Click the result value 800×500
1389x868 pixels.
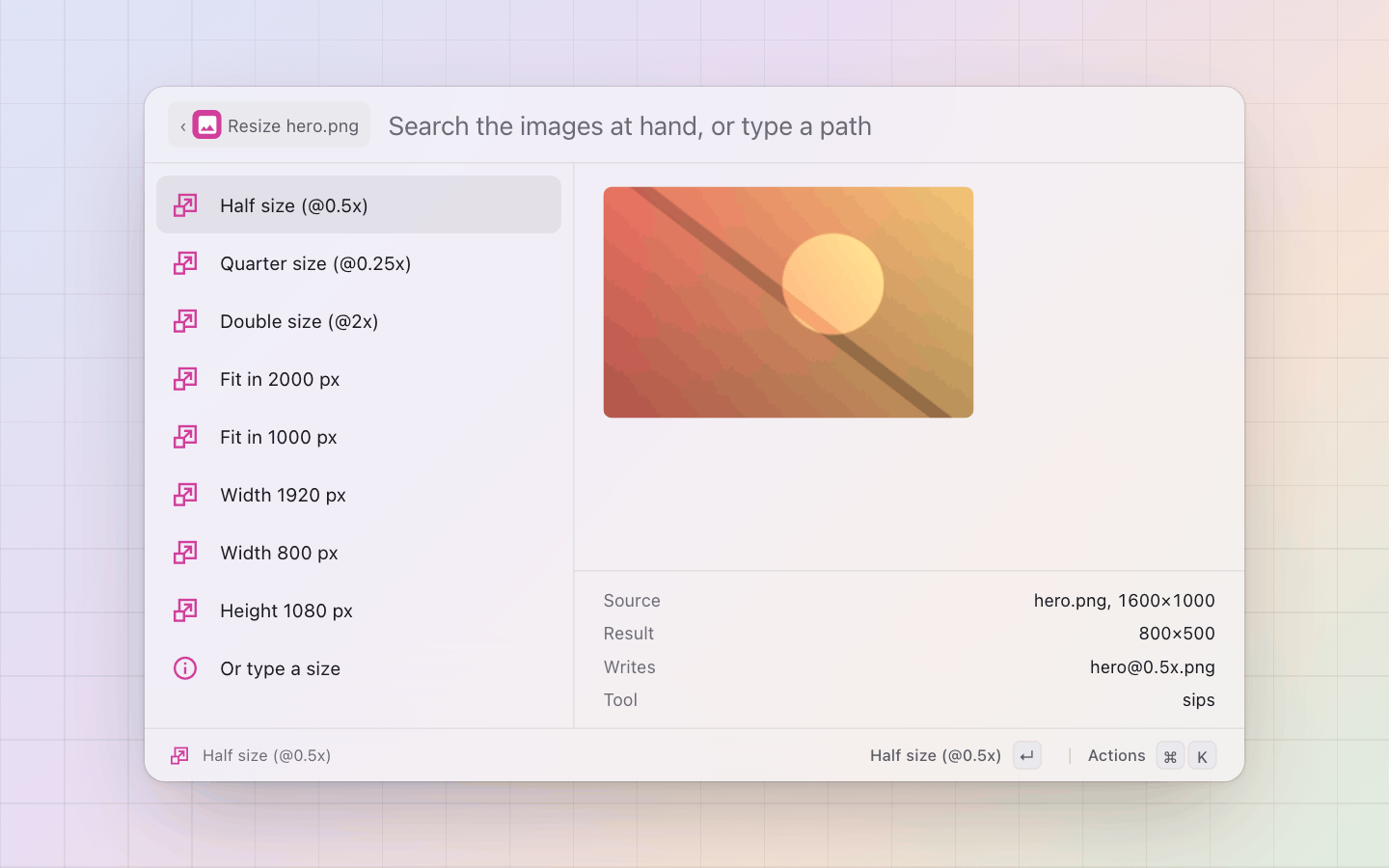tap(1177, 634)
